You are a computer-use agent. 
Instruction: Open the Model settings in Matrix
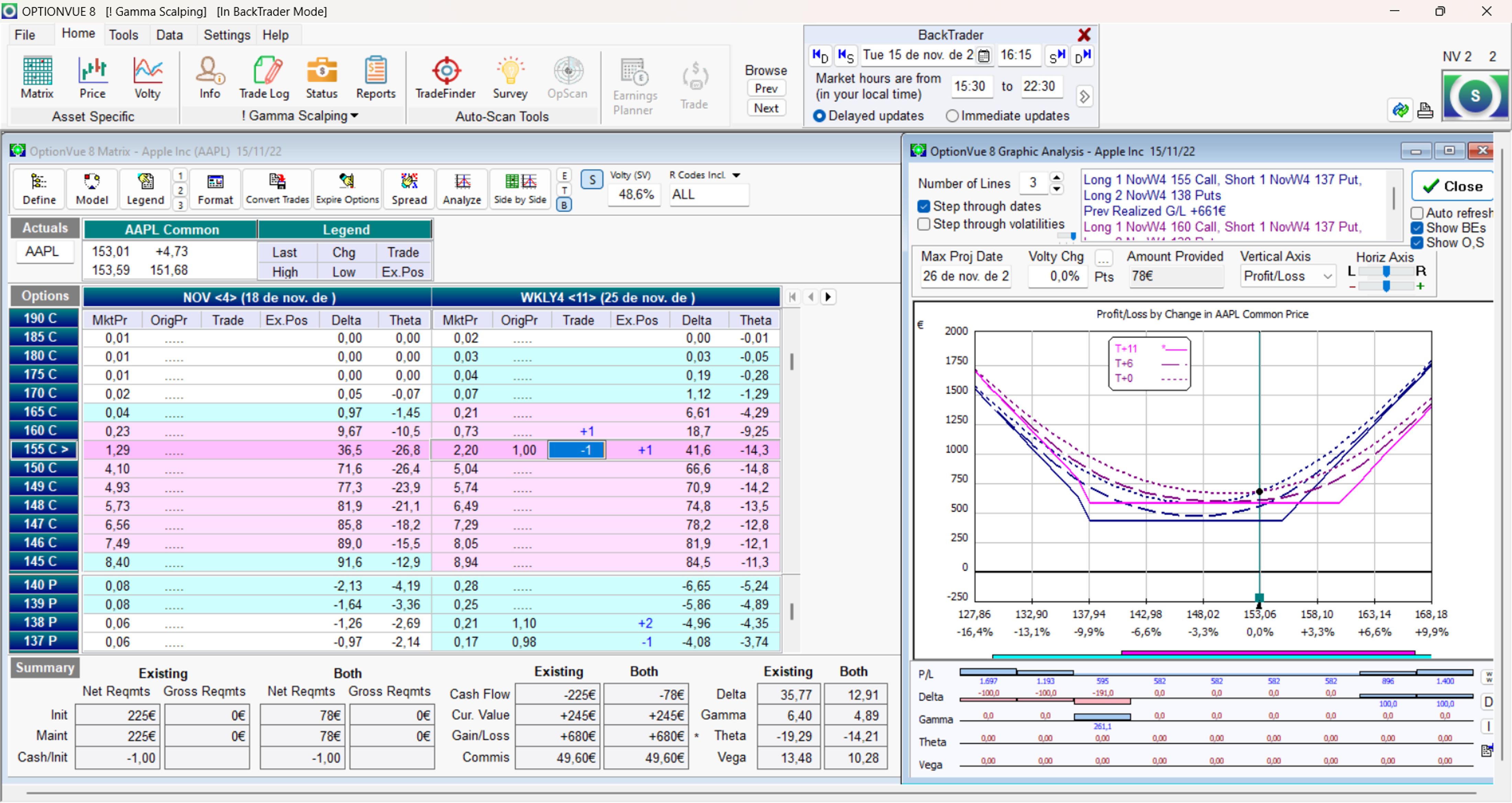[x=92, y=189]
